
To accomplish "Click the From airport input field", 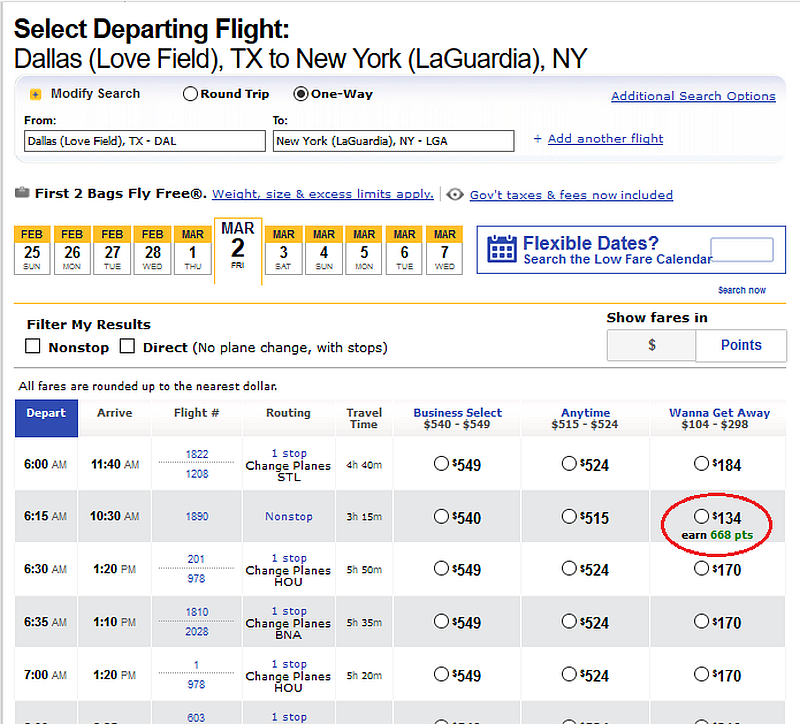I will (x=145, y=141).
